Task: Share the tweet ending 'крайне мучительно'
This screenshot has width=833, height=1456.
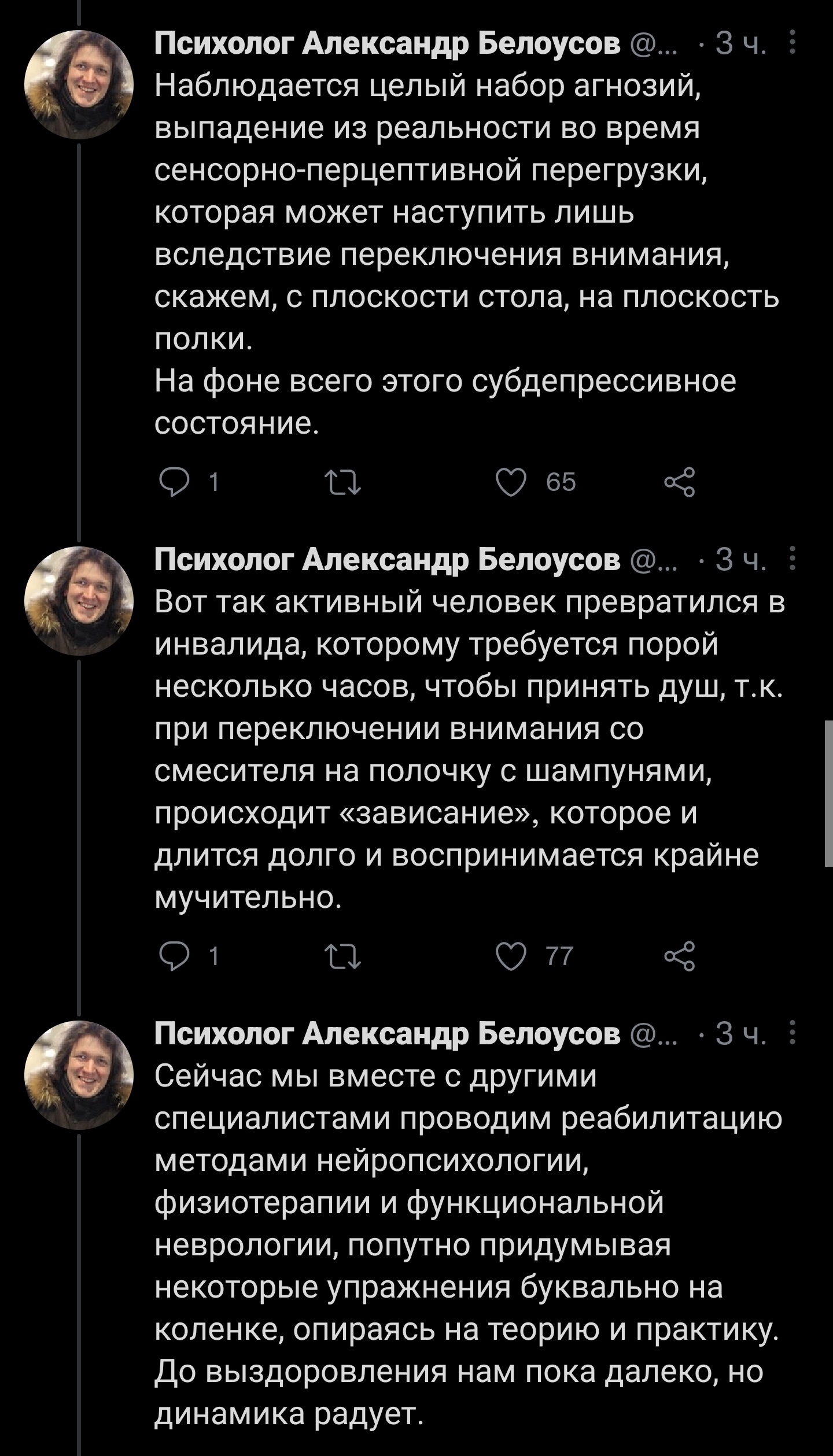Action: tap(680, 956)
